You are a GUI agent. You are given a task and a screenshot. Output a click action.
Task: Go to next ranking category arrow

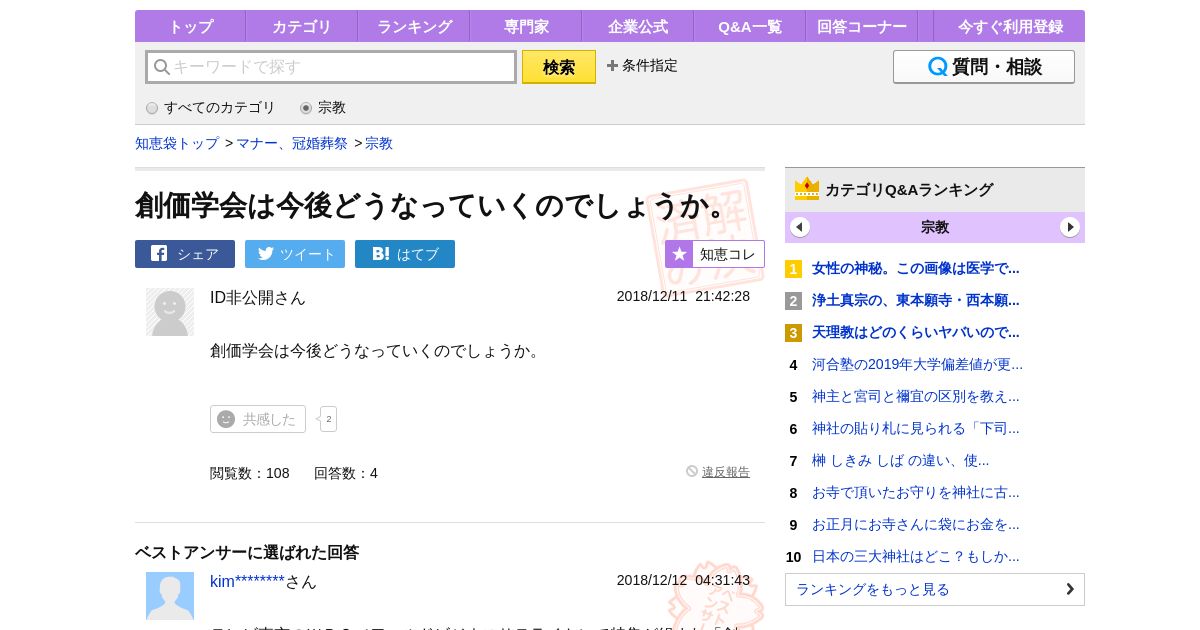pos(1070,227)
